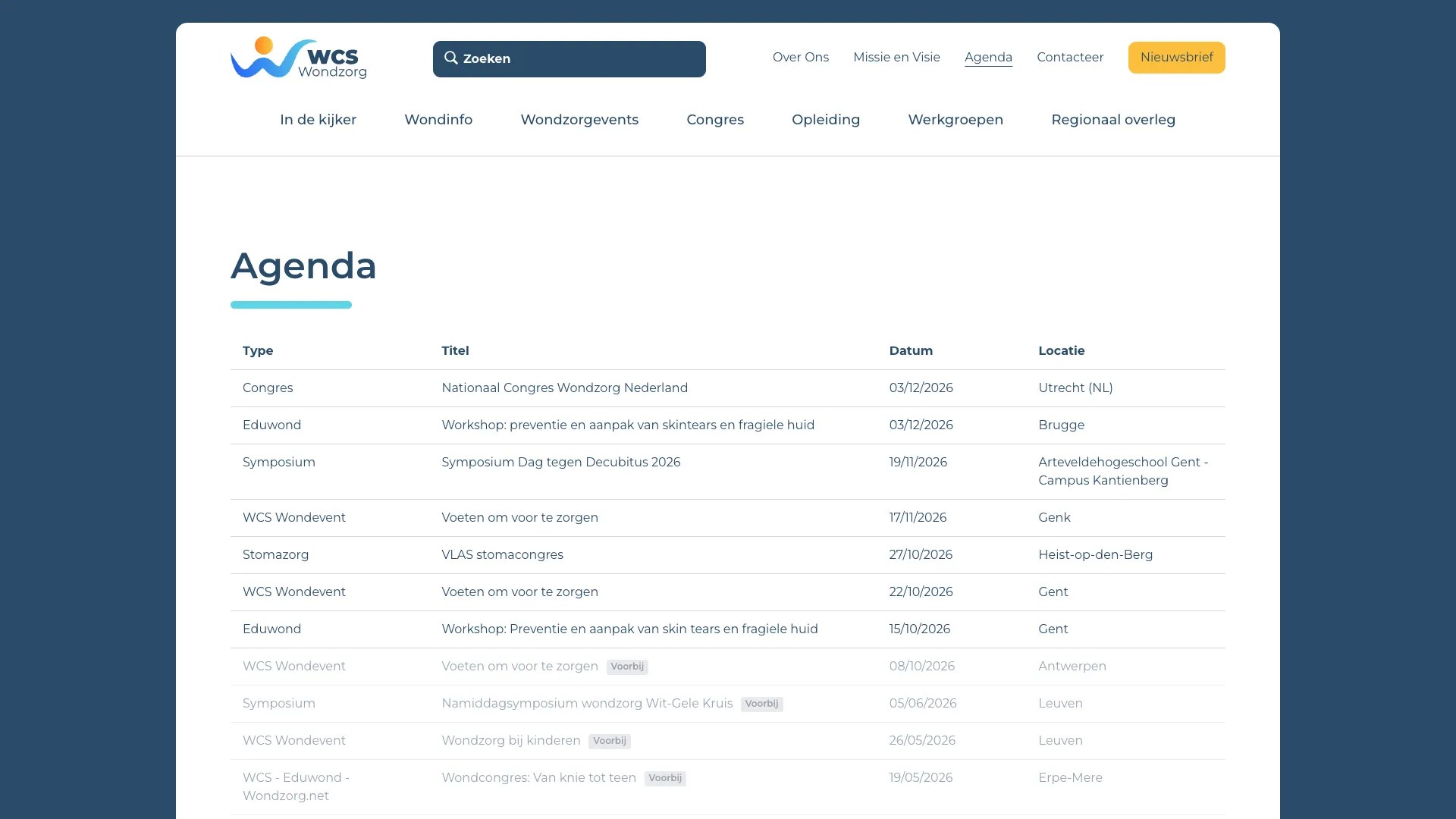The height and width of the screenshot is (819, 1456).
Task: Open the Contacteer page
Action: [x=1070, y=58]
